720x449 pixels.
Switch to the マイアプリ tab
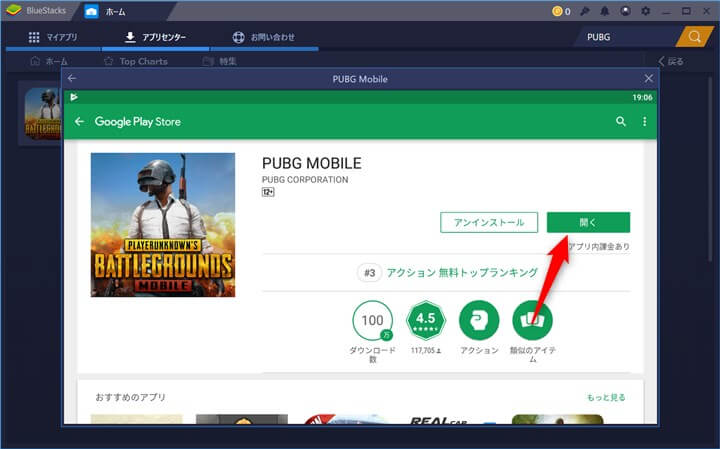click(53, 37)
